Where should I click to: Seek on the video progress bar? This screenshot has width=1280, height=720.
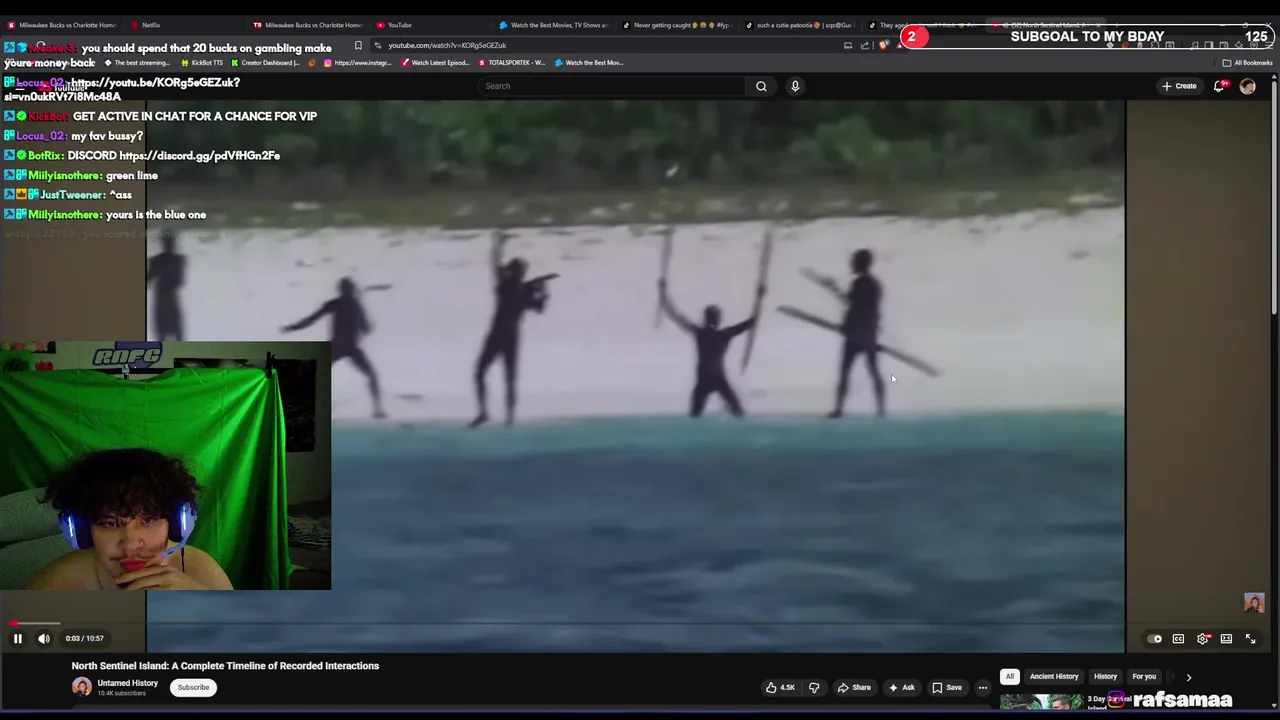[636, 624]
